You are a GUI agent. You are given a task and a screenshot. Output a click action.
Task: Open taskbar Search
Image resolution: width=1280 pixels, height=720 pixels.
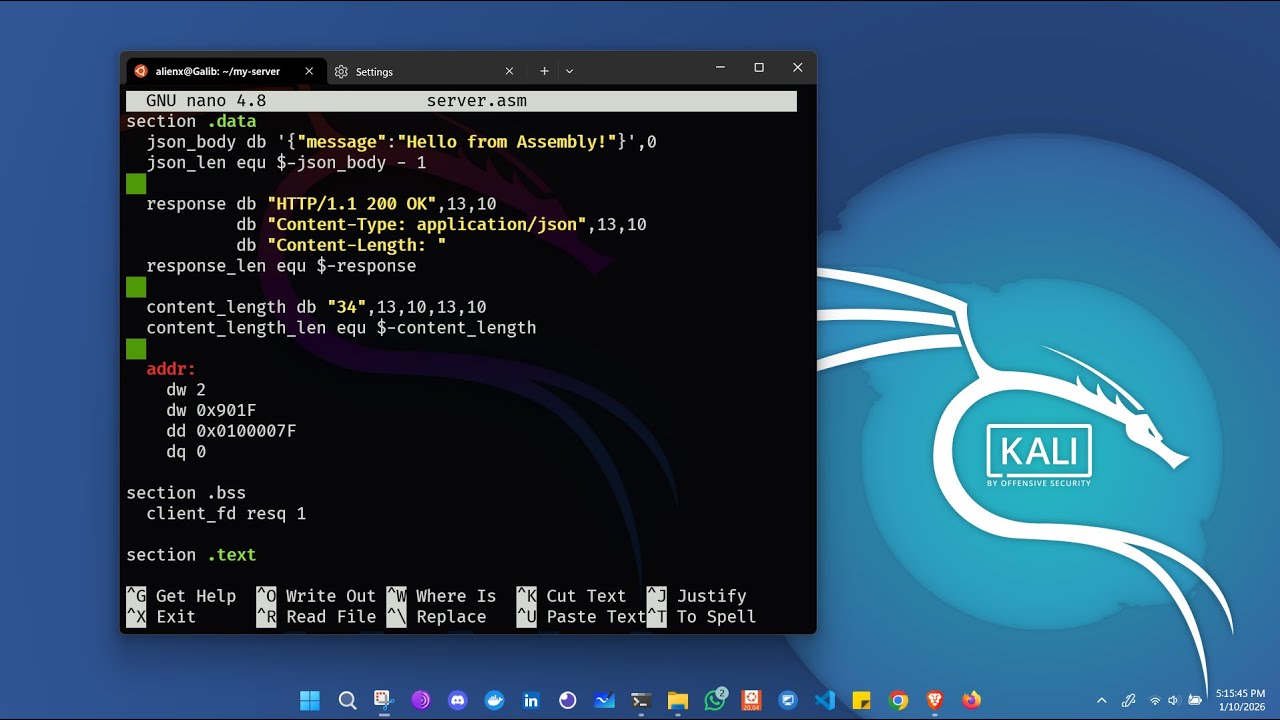[347, 700]
